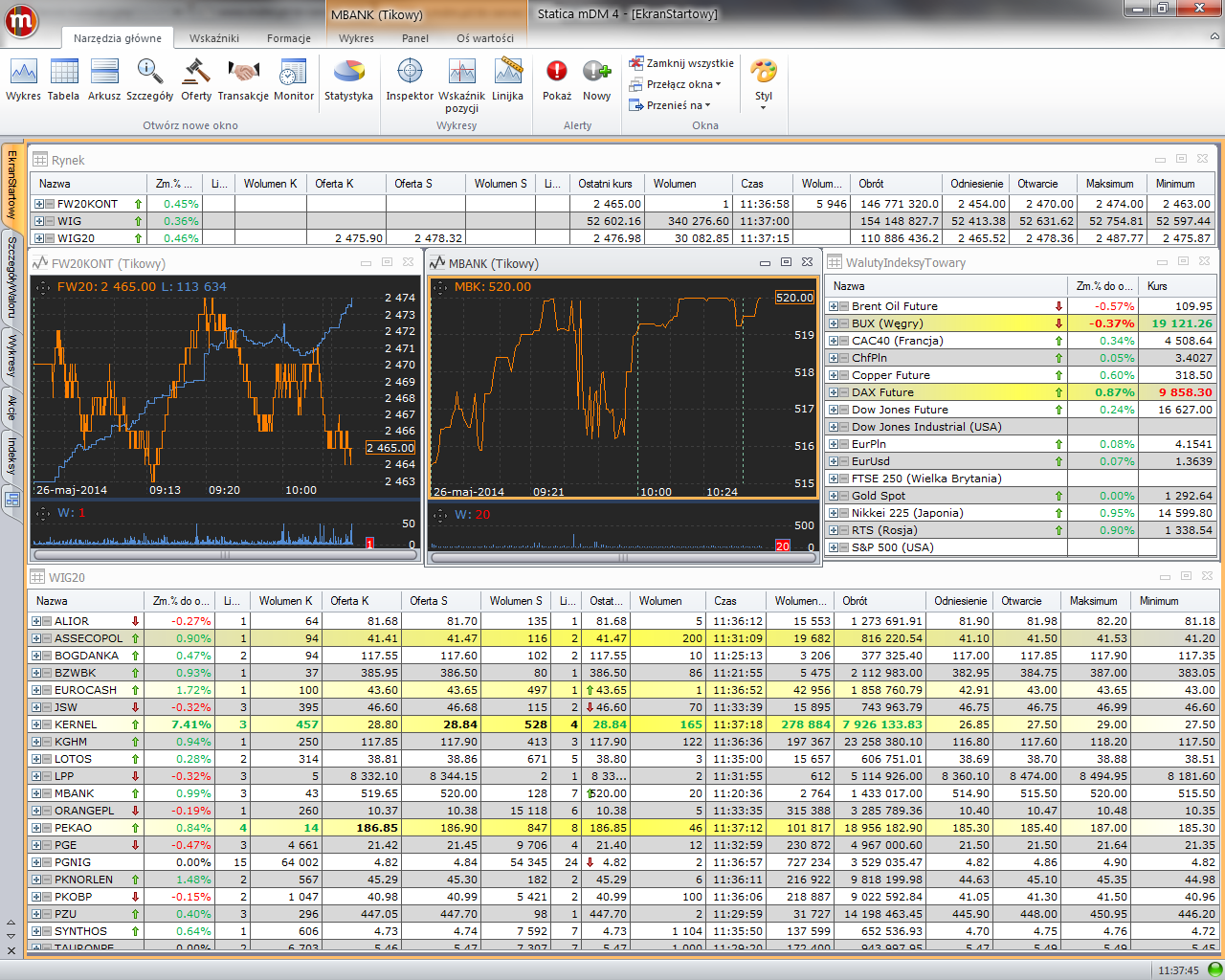Open the Oś wartości ribbon tab
1225x980 pixels.
[x=485, y=38]
